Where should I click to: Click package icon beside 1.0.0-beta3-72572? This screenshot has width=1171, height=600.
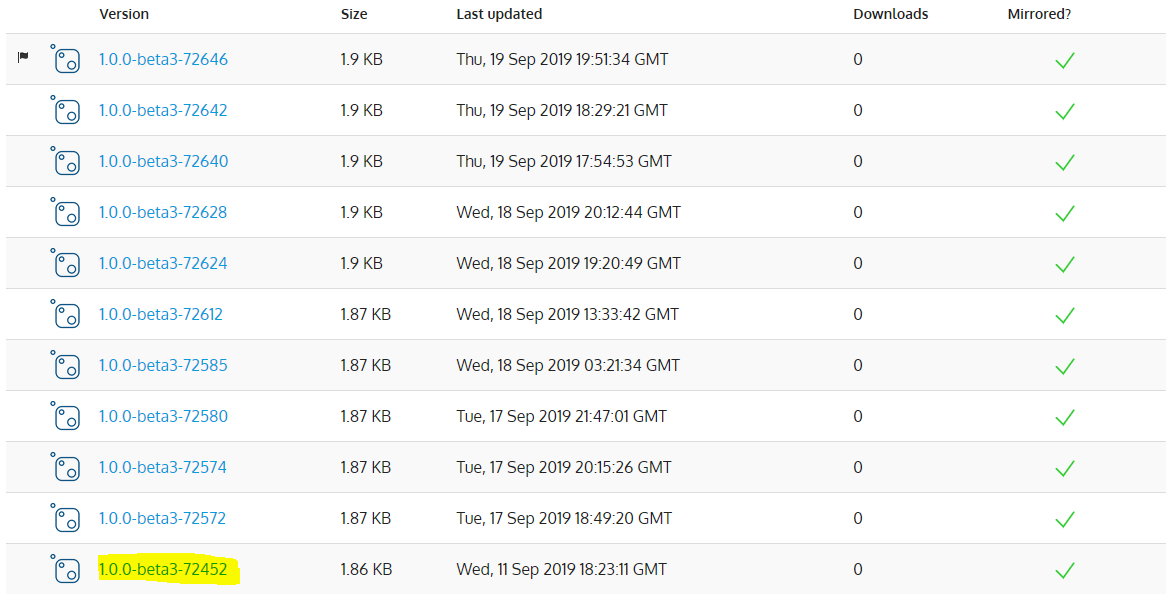pos(66,519)
